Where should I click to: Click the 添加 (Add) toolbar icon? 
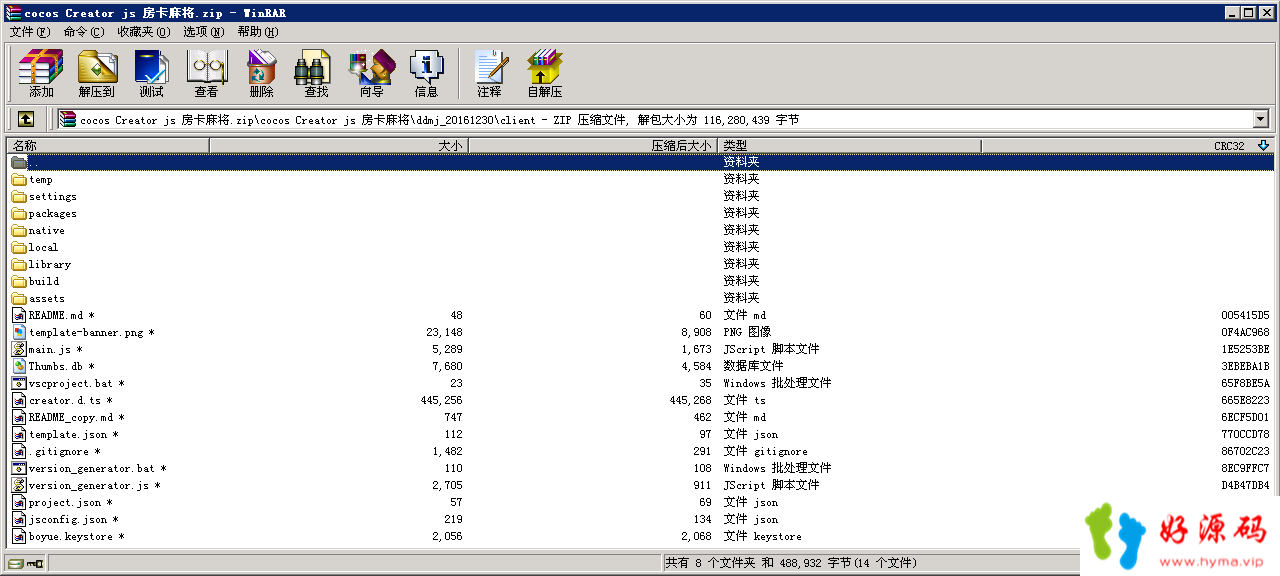click(x=41, y=74)
